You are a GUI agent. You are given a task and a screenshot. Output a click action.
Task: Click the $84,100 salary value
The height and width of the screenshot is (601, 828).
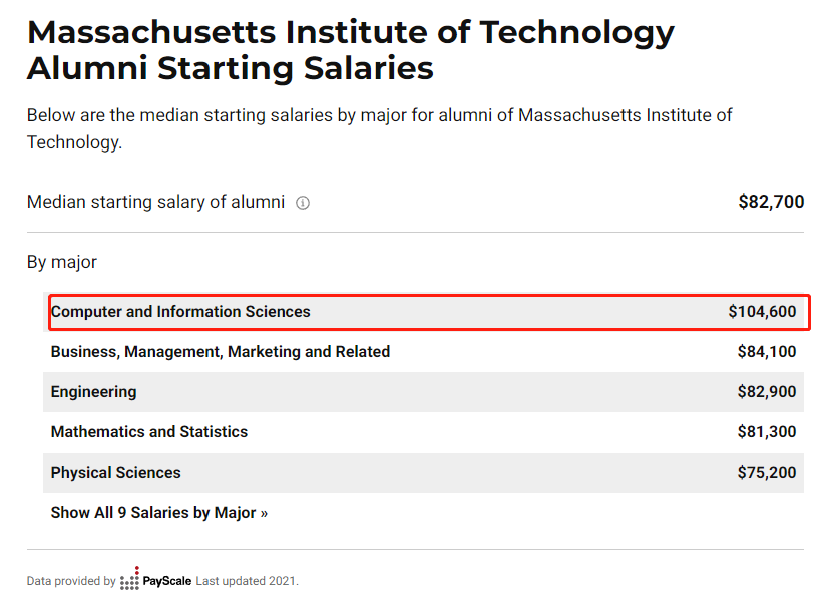pos(767,352)
